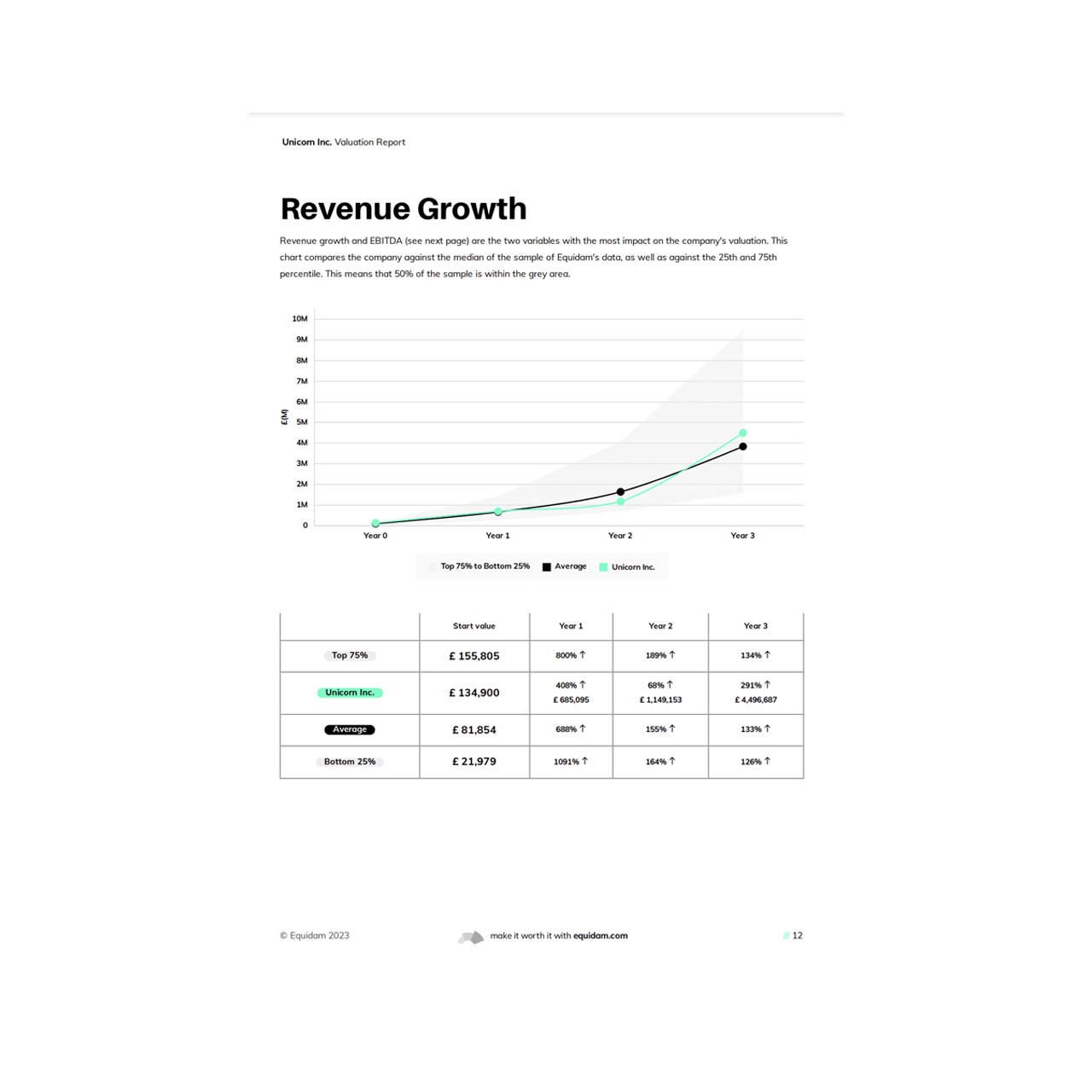Click the up arrow beside 800%
Viewport: 1092px width, 1092px height.
[x=583, y=655]
